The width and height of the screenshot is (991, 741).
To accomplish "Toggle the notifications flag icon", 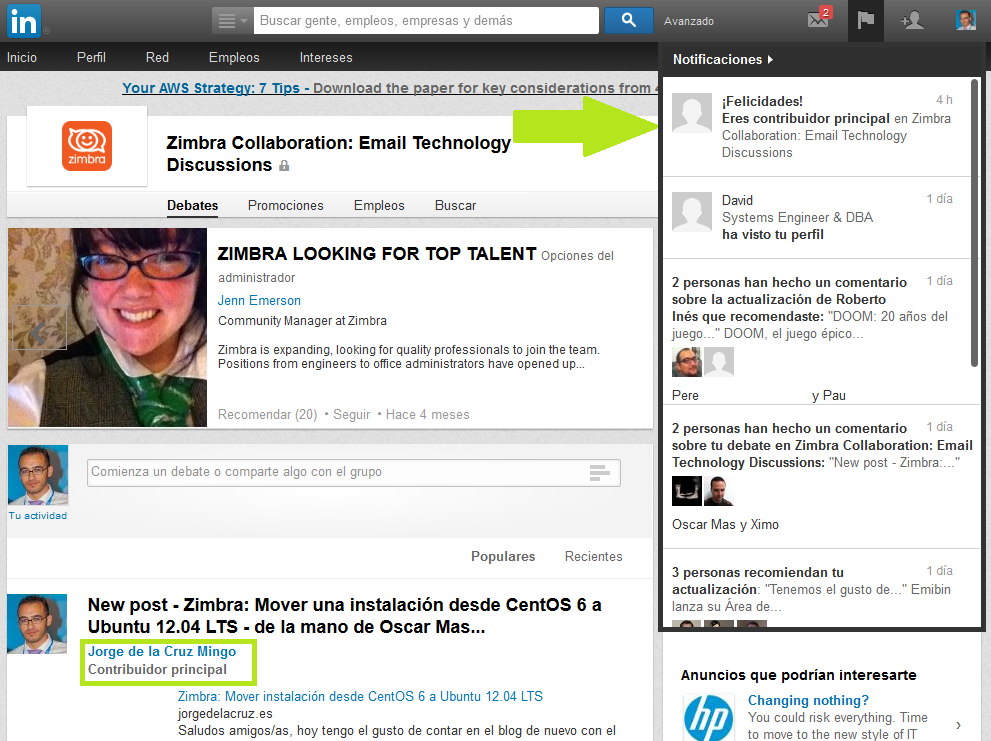I will click(865, 20).
